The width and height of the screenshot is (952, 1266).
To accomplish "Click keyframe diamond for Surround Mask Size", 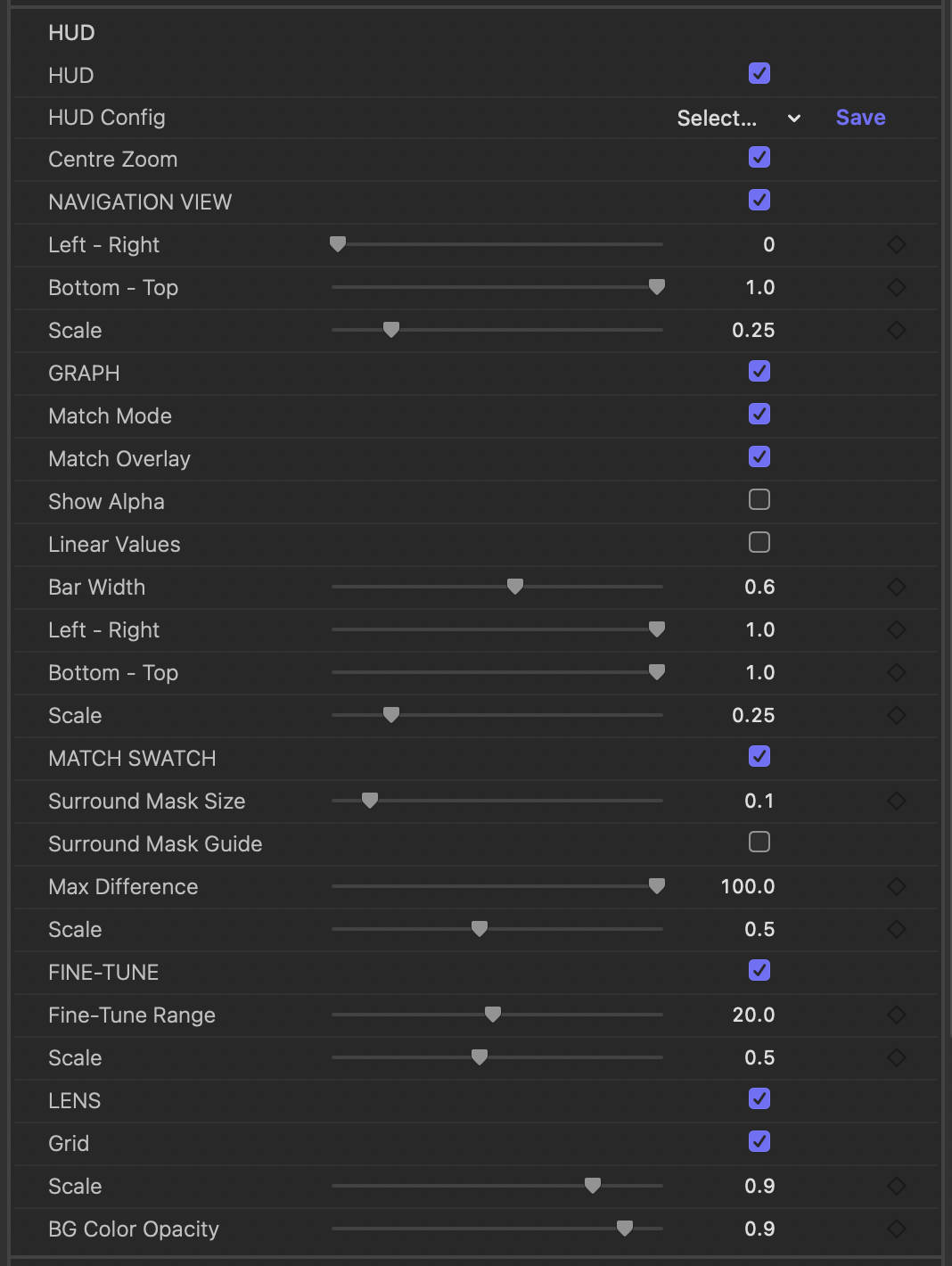I will (897, 801).
